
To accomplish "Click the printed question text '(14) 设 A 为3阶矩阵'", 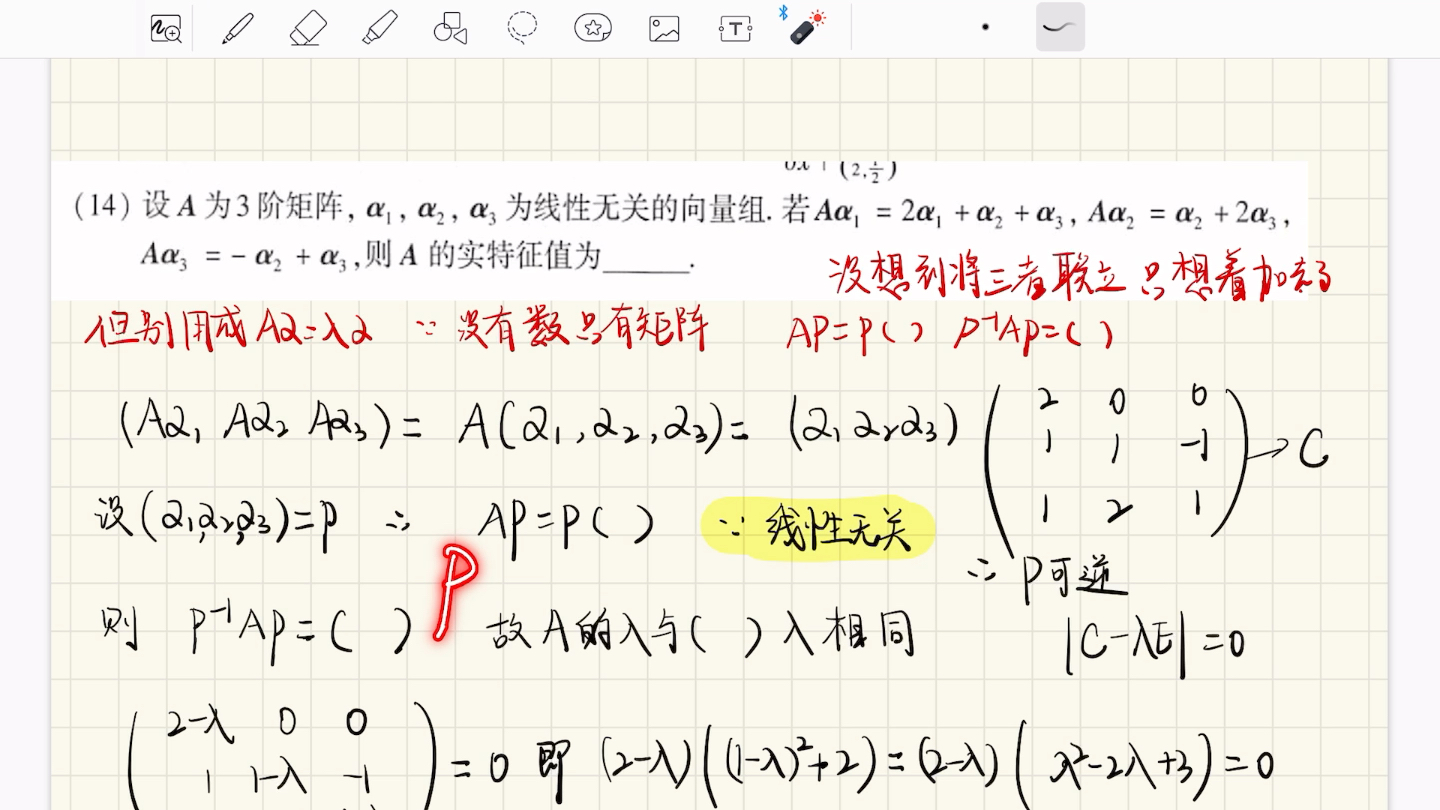I will click(208, 208).
